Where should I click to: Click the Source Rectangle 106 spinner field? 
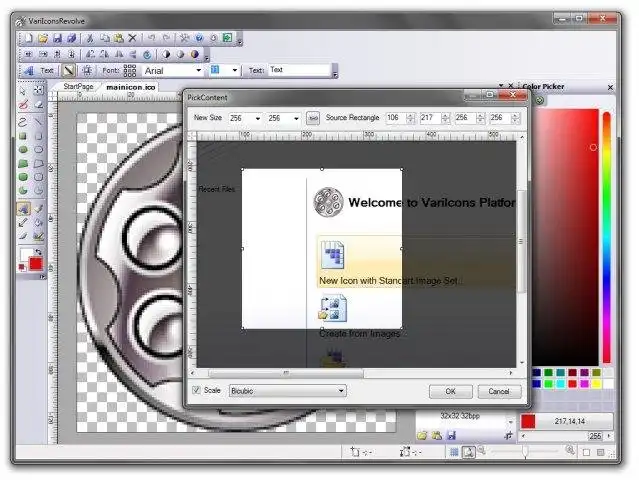400,118
